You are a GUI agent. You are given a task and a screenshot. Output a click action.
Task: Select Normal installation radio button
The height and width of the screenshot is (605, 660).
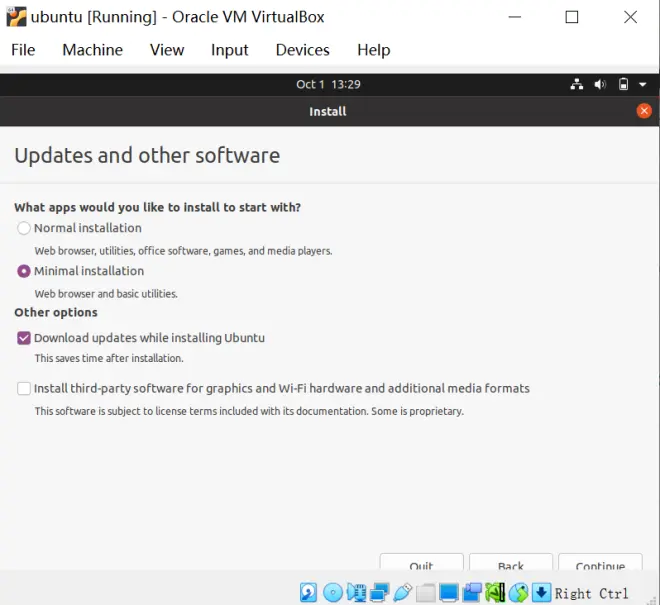tap(24, 228)
